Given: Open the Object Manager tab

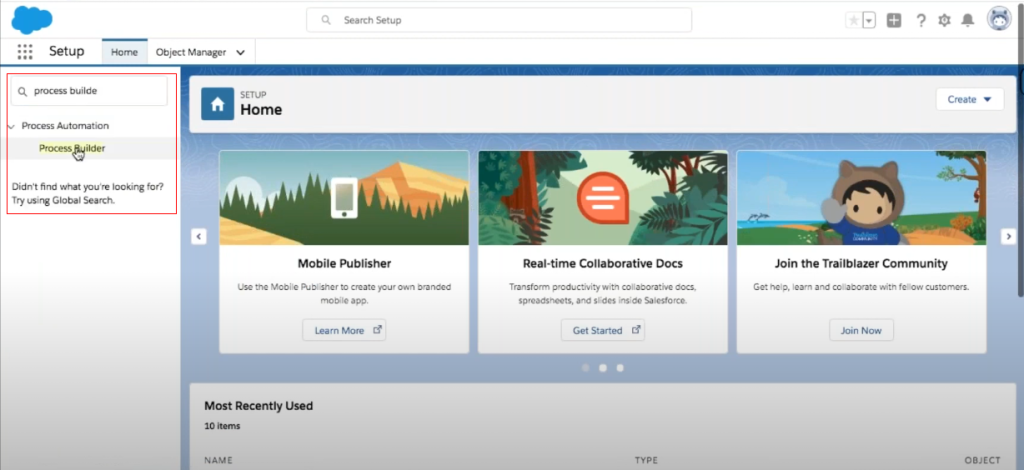Looking at the screenshot, I should [191, 52].
